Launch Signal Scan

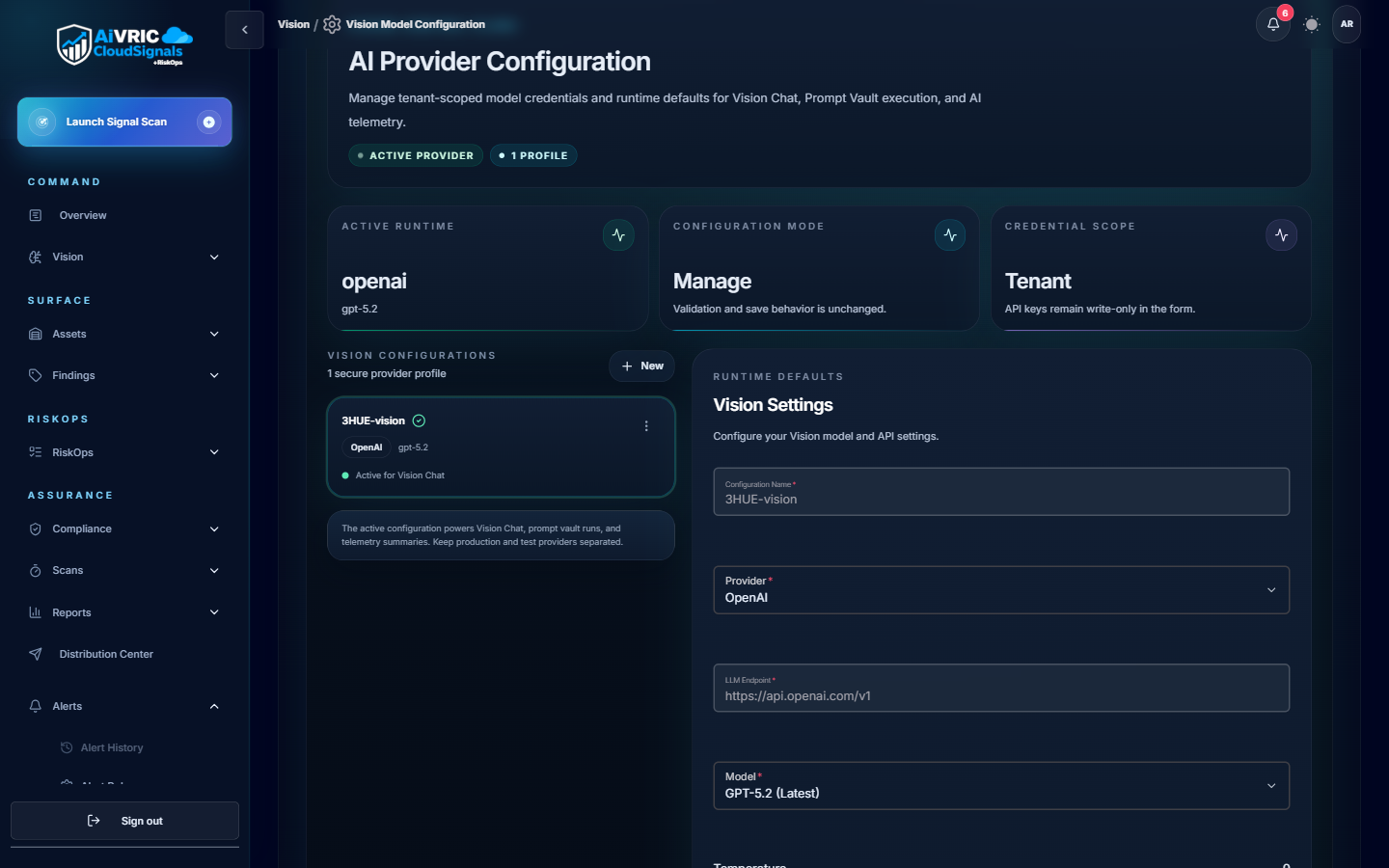[x=124, y=122]
